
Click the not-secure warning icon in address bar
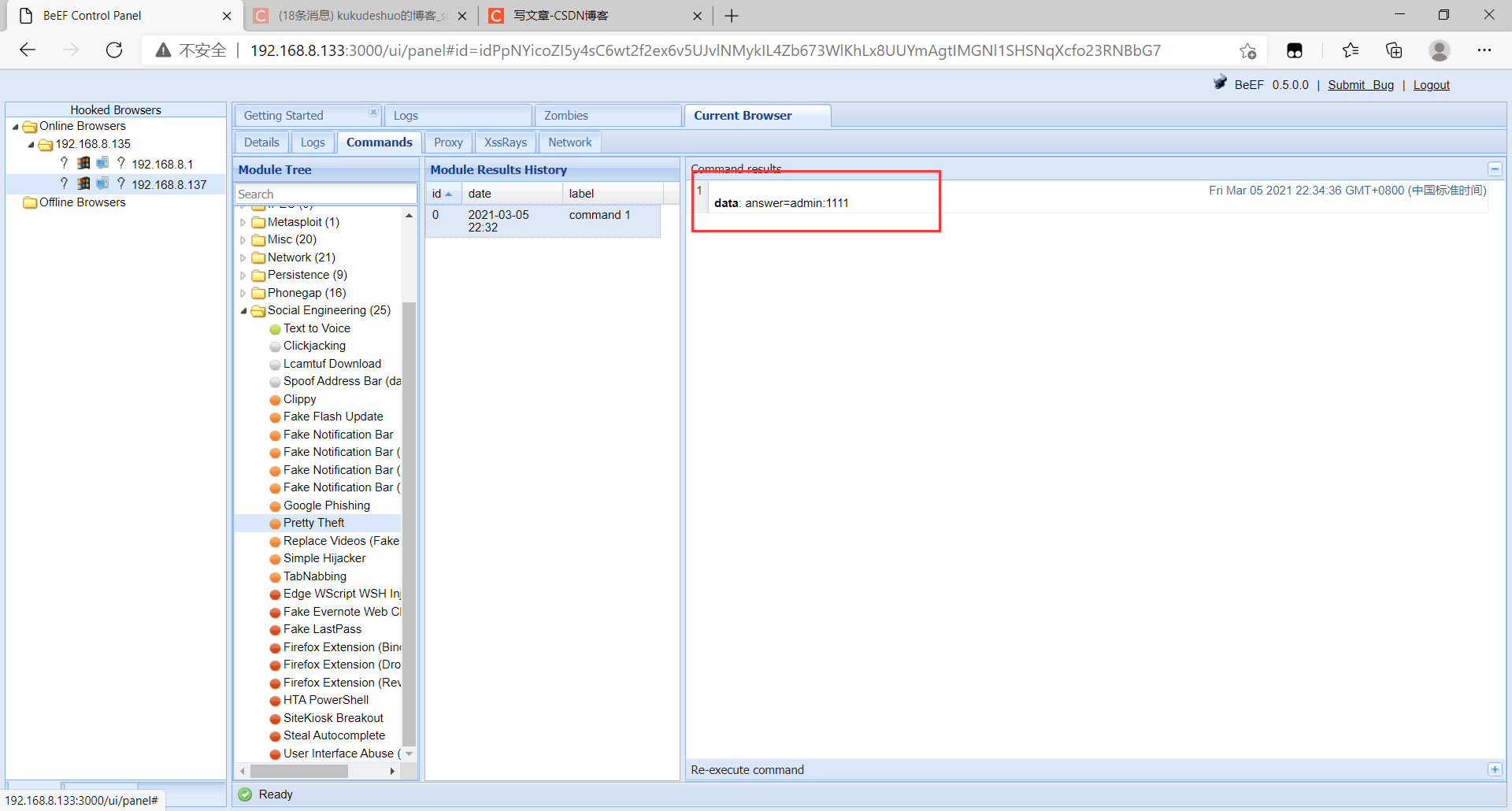(163, 50)
